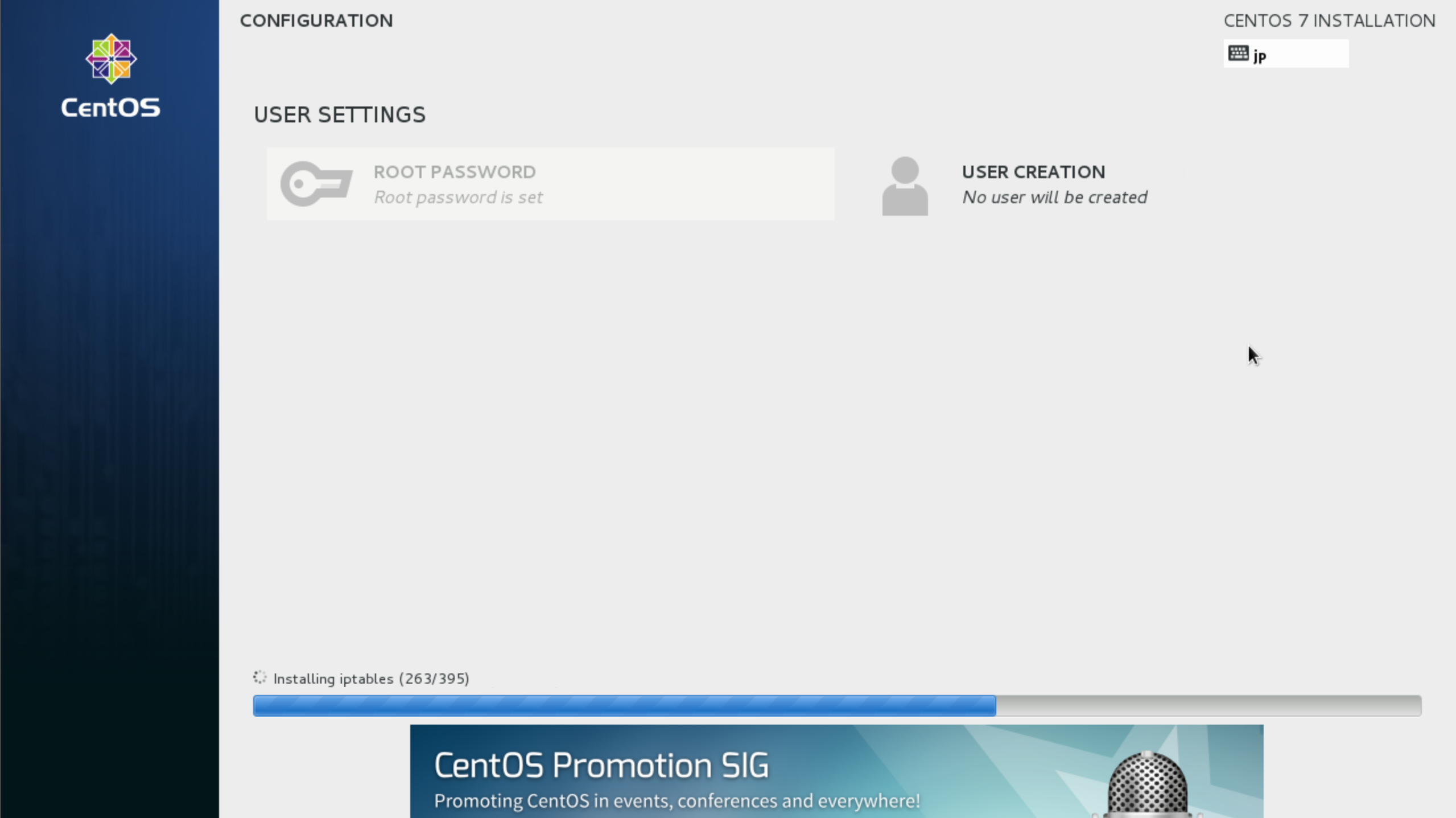Click the keyboard layout icon
Image resolution: width=1456 pixels, height=818 pixels.
point(1238,54)
